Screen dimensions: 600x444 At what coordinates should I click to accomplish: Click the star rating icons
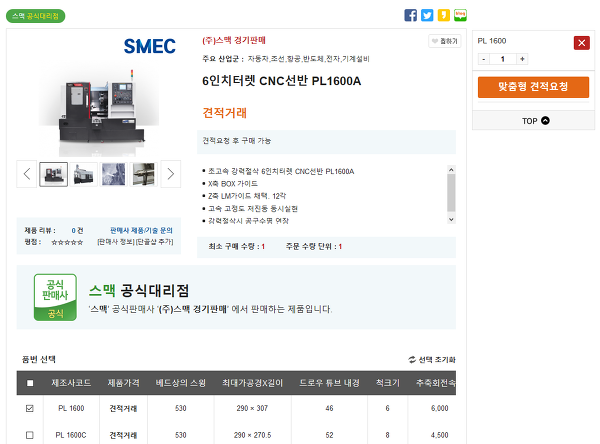click(x=67, y=242)
